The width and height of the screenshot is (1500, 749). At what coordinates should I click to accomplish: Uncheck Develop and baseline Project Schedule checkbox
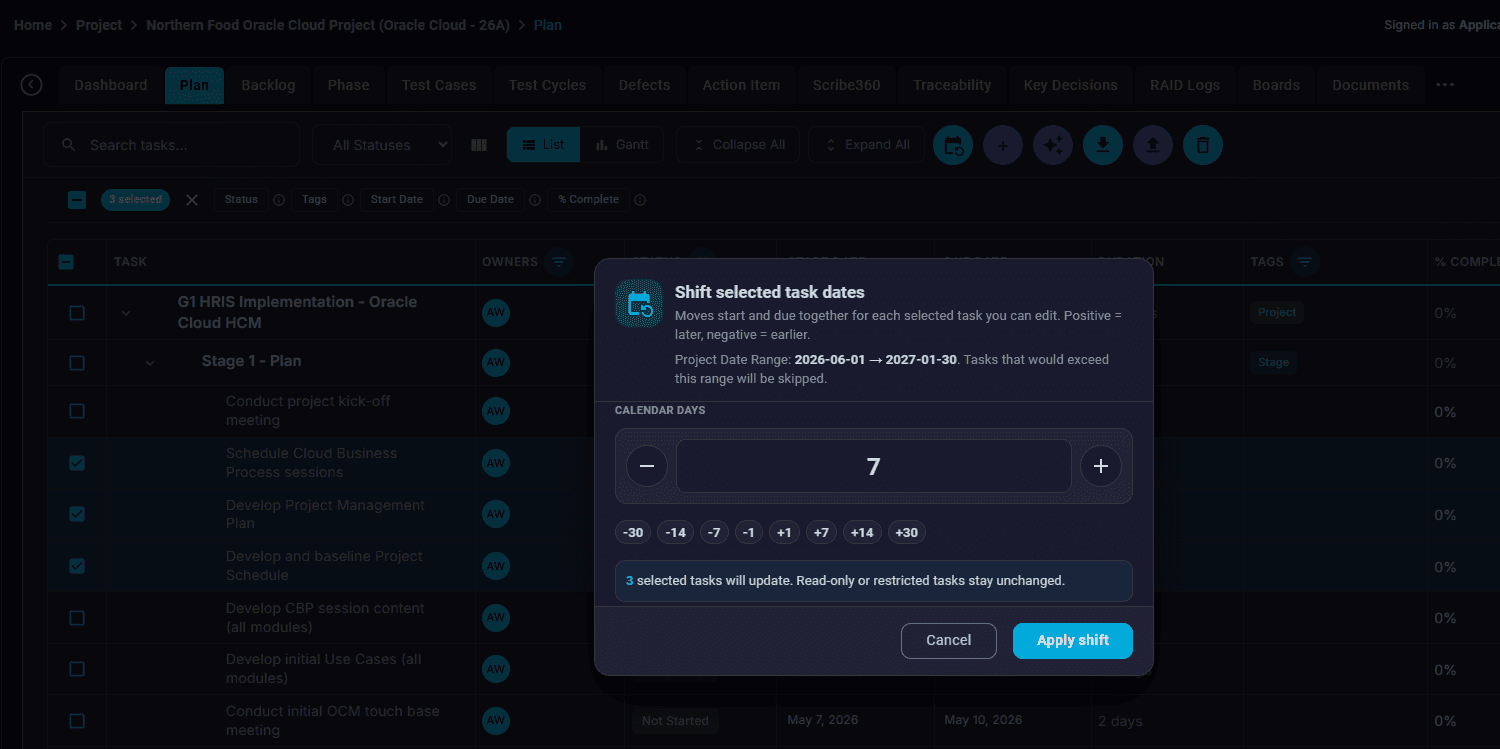point(77,566)
